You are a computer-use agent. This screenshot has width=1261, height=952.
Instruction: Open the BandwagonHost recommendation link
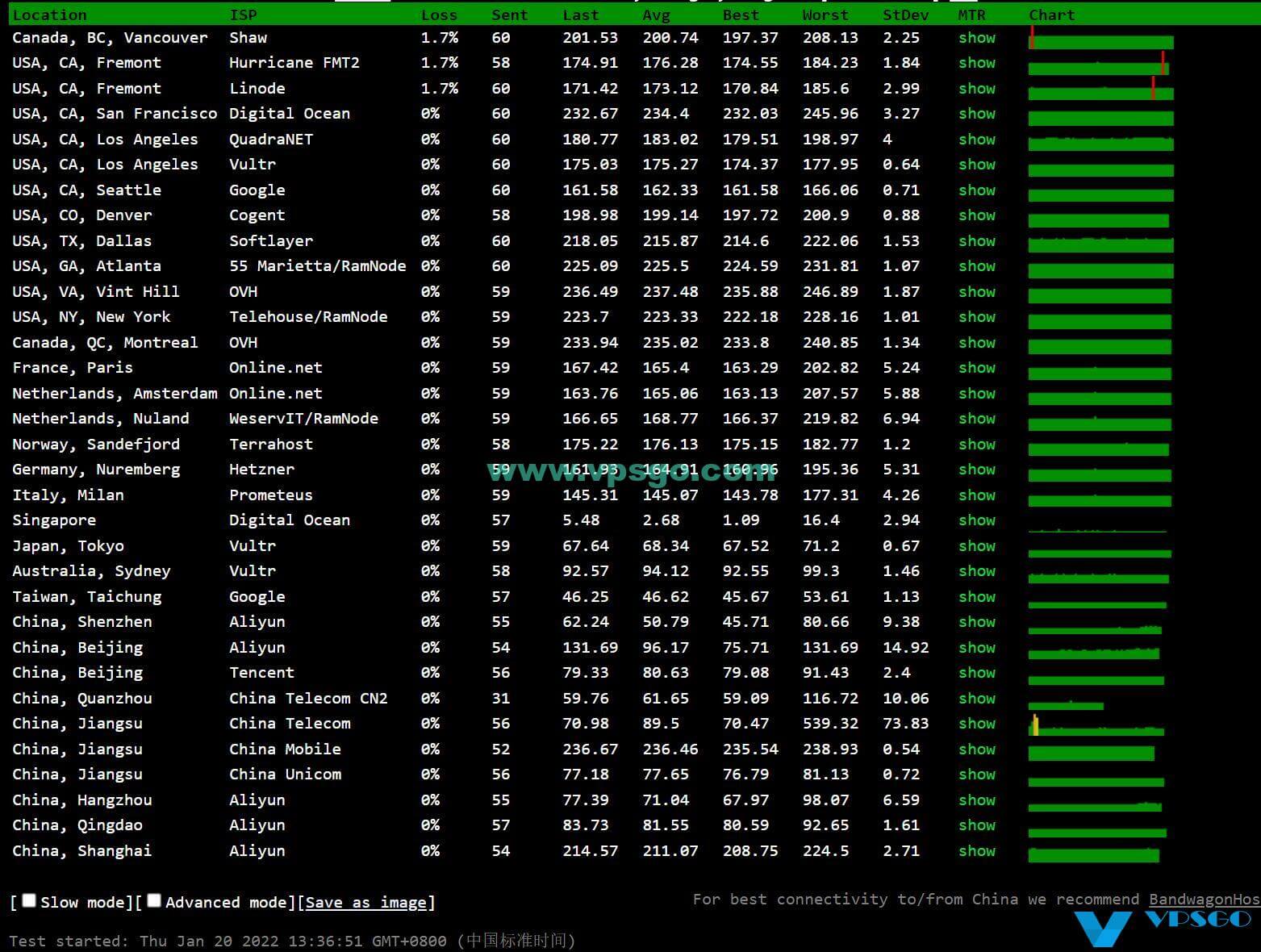click(x=1205, y=899)
